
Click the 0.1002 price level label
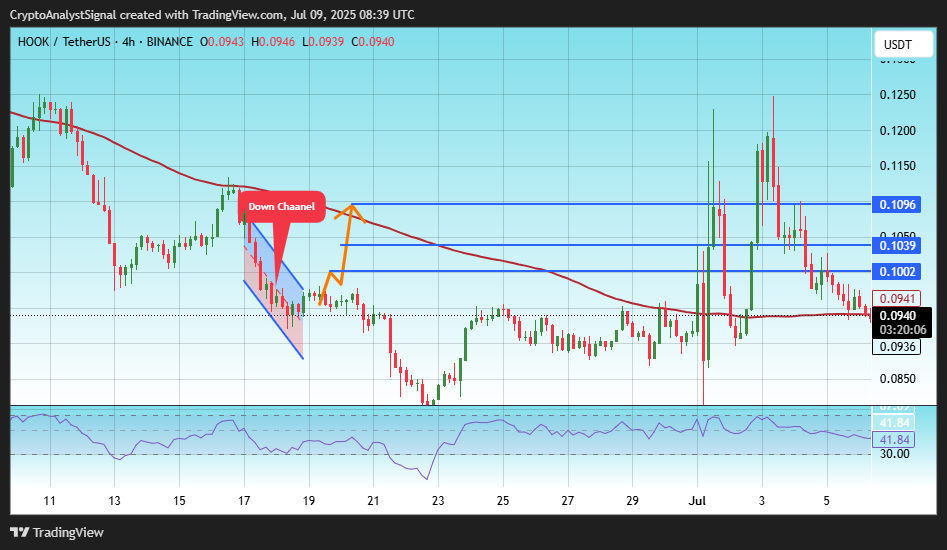(x=897, y=272)
